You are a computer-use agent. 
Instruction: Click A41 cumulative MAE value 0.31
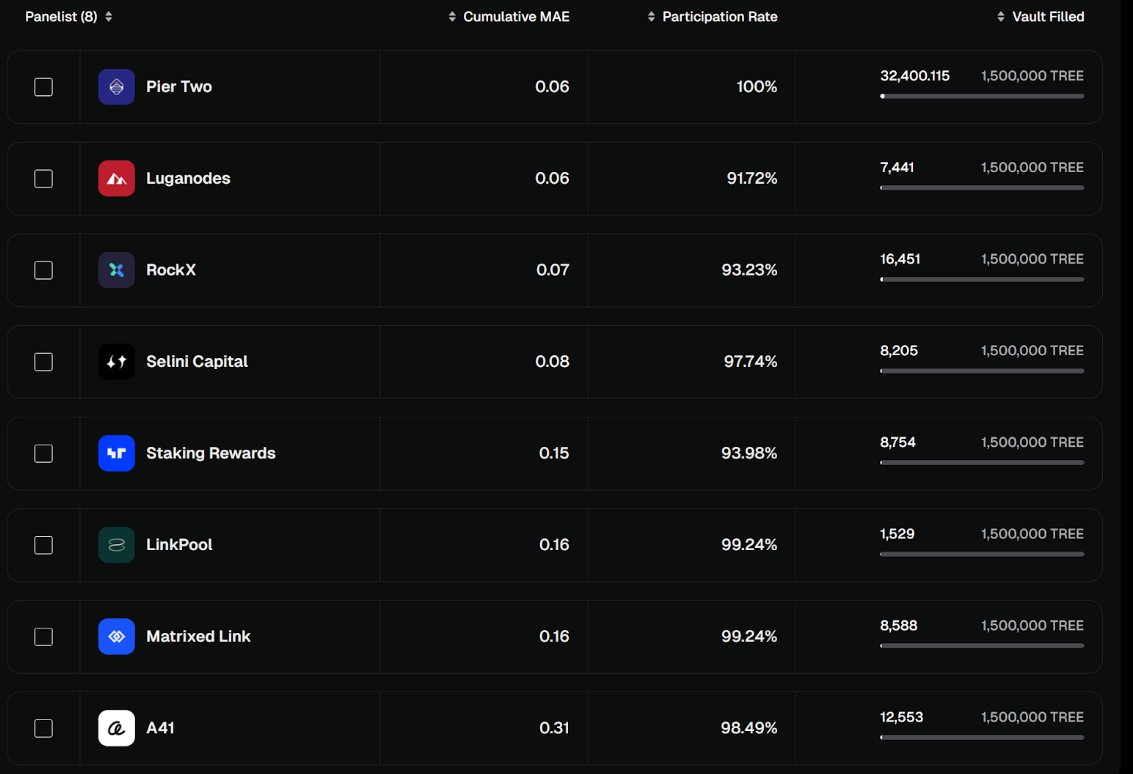click(554, 728)
